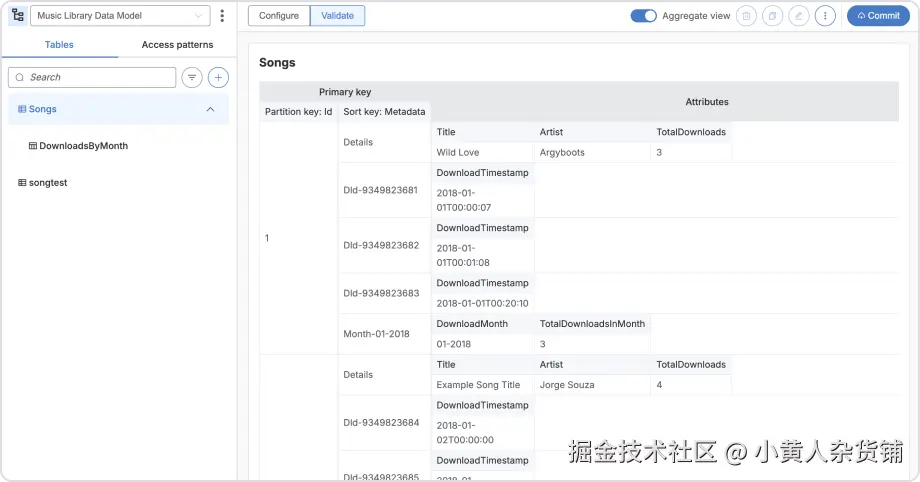The image size is (920, 482).
Task: Click the Jorge Souza artist cell
Action: click(x=593, y=385)
